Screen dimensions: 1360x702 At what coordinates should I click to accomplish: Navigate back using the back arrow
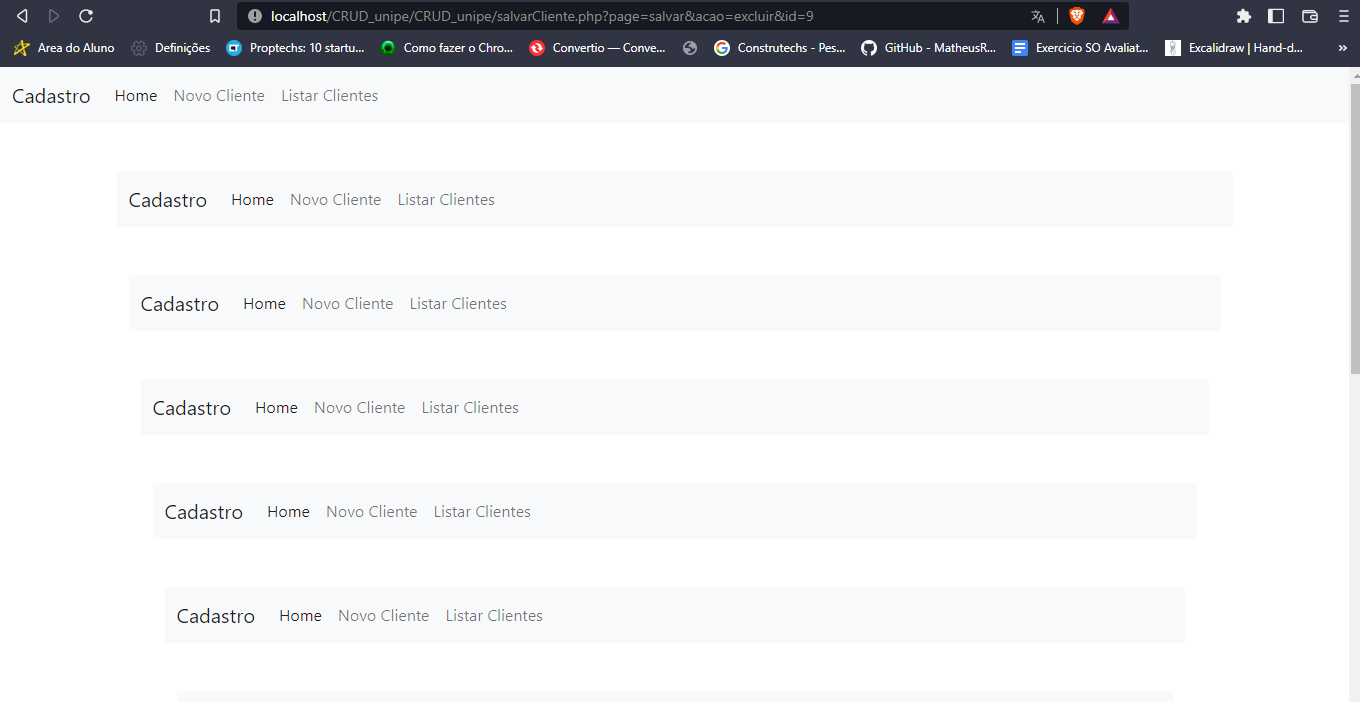[x=22, y=15]
